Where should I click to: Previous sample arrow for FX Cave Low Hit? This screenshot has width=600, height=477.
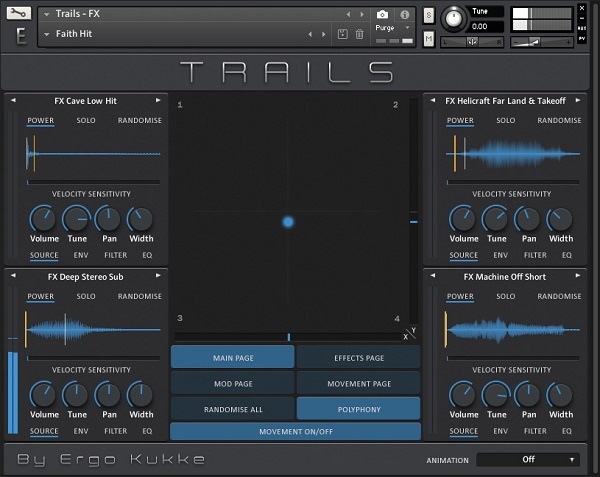(x=13, y=100)
